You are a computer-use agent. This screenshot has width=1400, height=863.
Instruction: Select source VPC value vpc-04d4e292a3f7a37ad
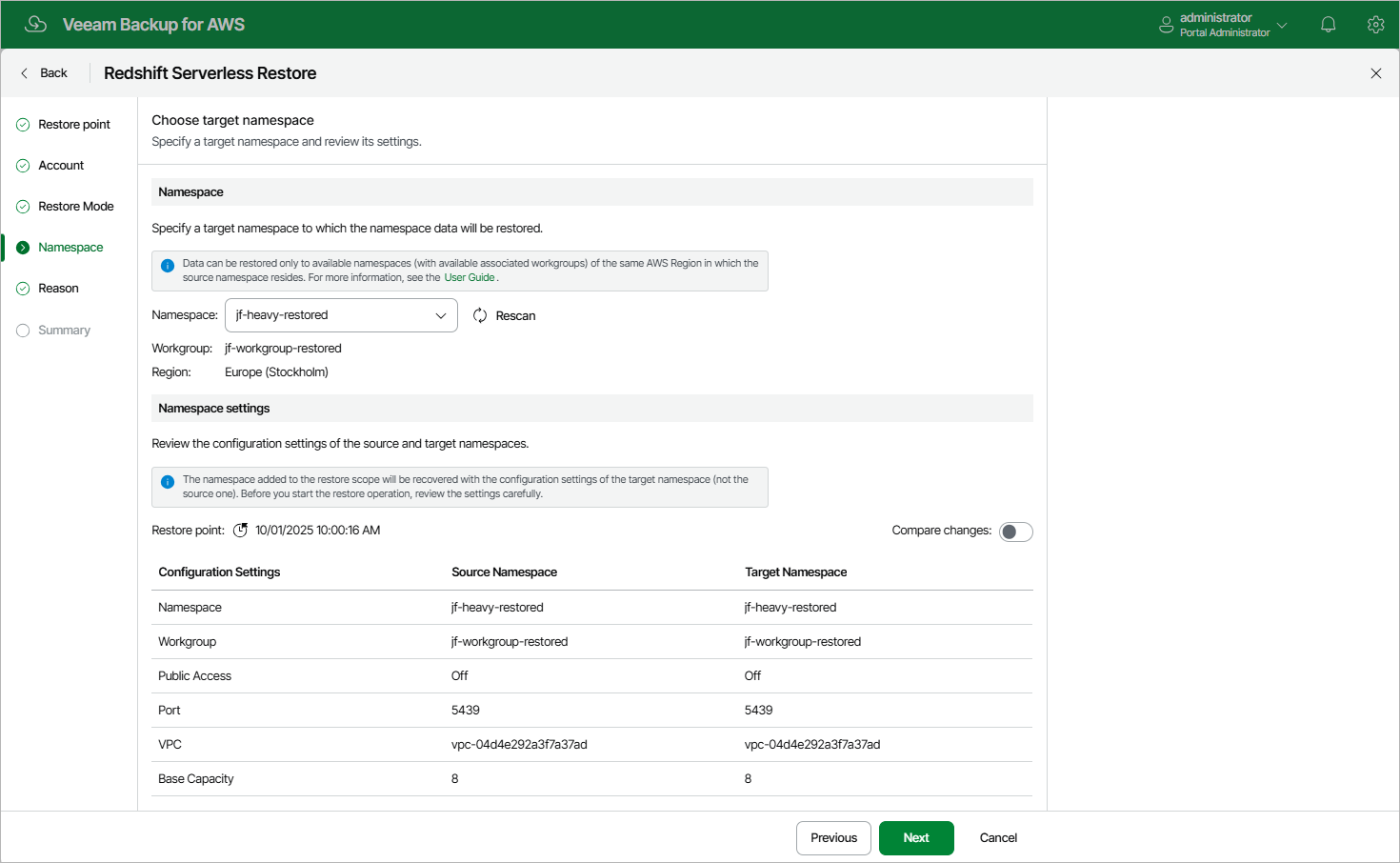pyautogui.click(x=519, y=745)
